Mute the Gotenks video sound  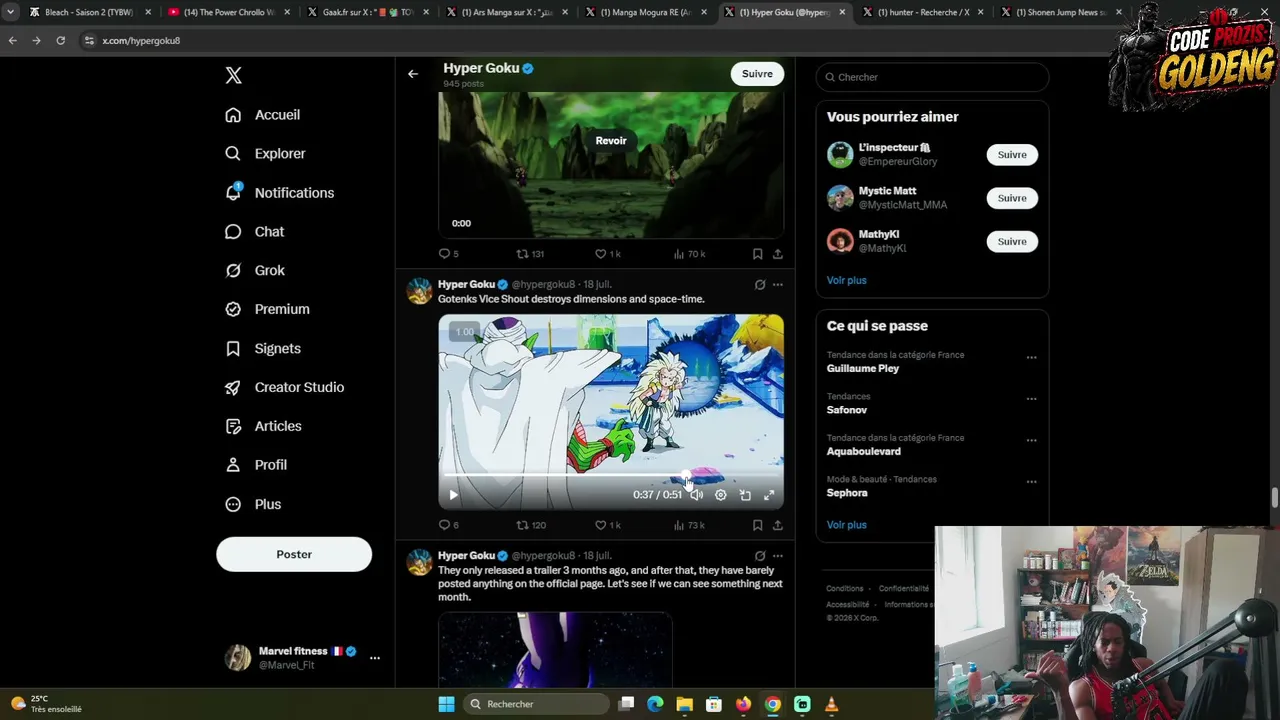coord(696,495)
